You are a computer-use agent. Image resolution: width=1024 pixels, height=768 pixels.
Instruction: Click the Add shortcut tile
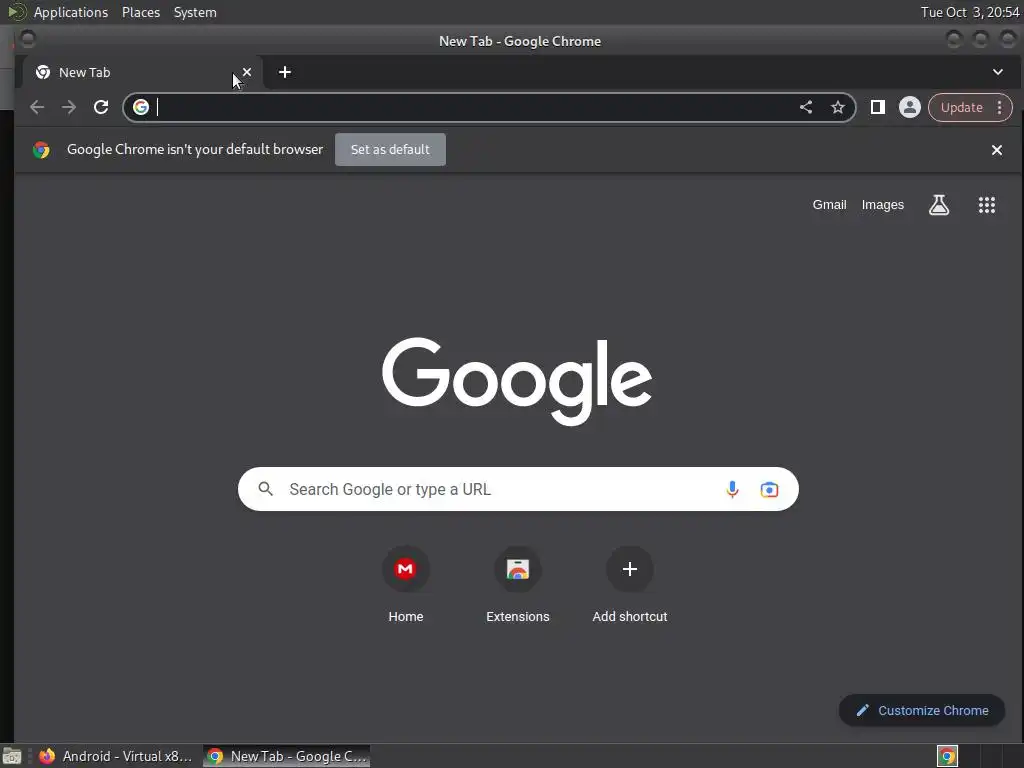630,584
